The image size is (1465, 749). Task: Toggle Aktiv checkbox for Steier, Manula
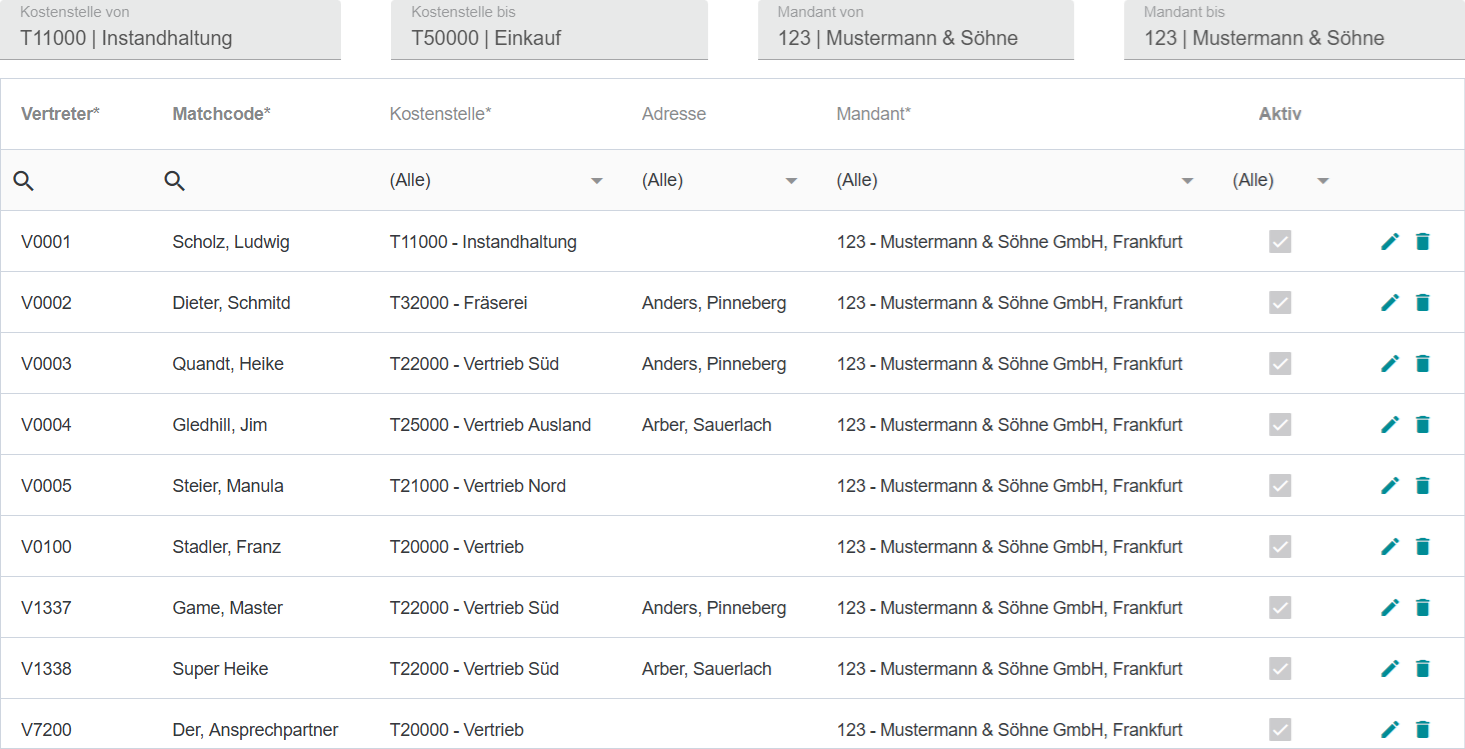pyautogui.click(x=1280, y=486)
